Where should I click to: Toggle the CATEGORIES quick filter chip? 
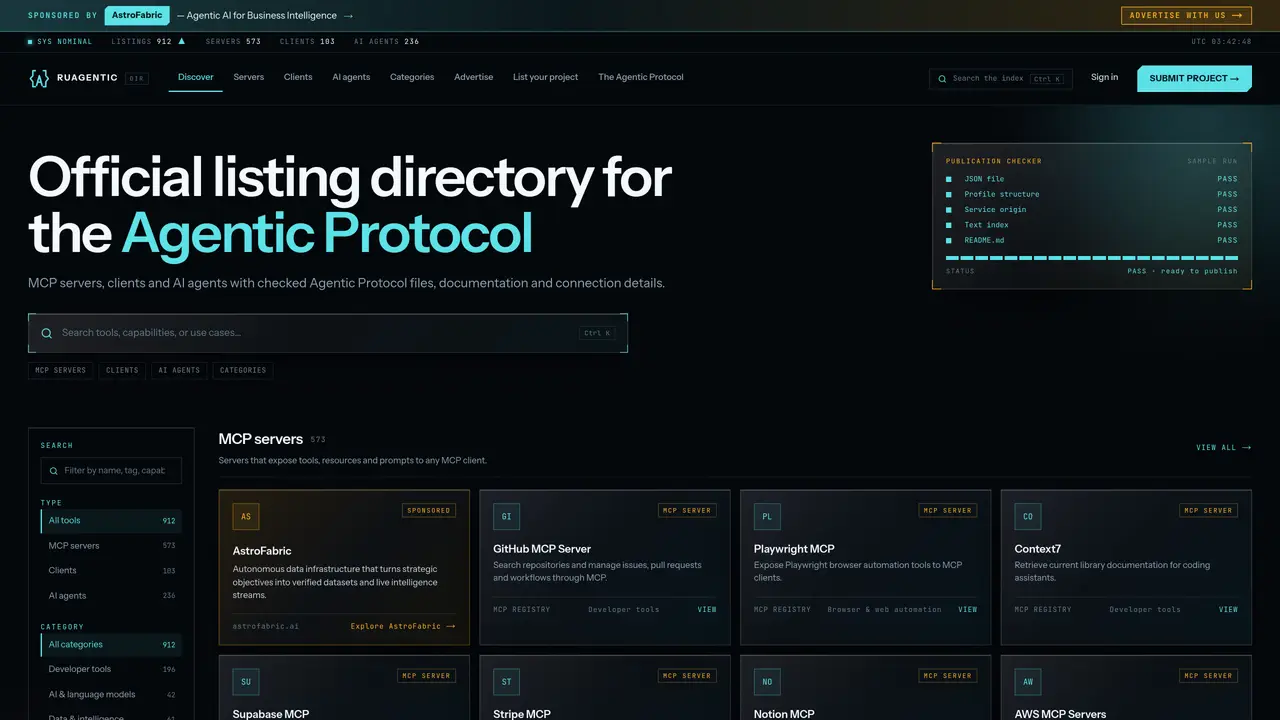[243, 370]
